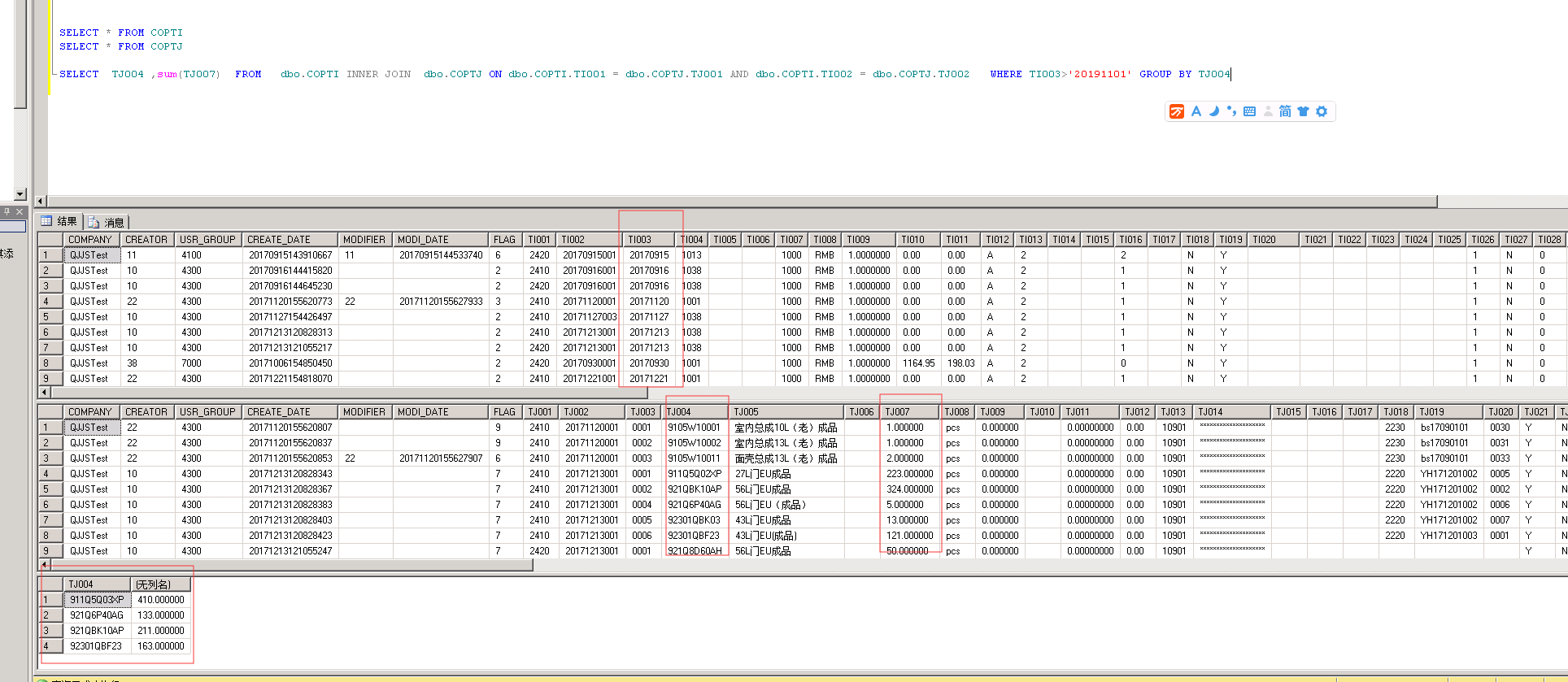Click sum value 163.000000
Image resolution: width=1568 pixels, height=682 pixels.
161,645
